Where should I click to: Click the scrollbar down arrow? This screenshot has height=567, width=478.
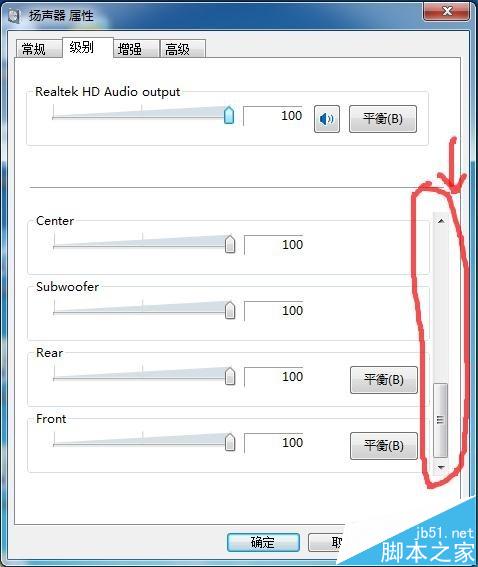[x=441, y=467]
